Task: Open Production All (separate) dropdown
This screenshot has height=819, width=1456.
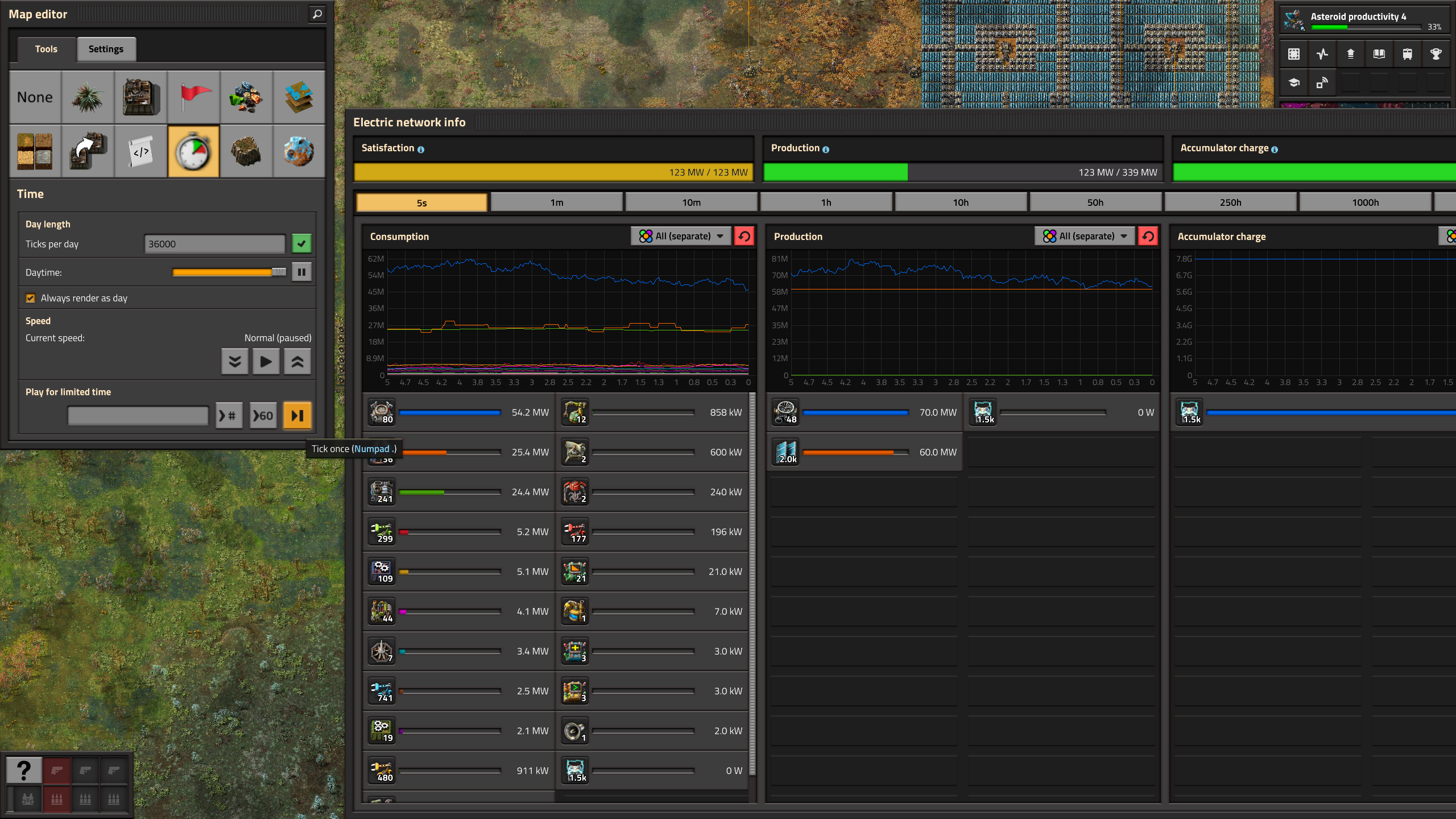Action: [x=1085, y=236]
